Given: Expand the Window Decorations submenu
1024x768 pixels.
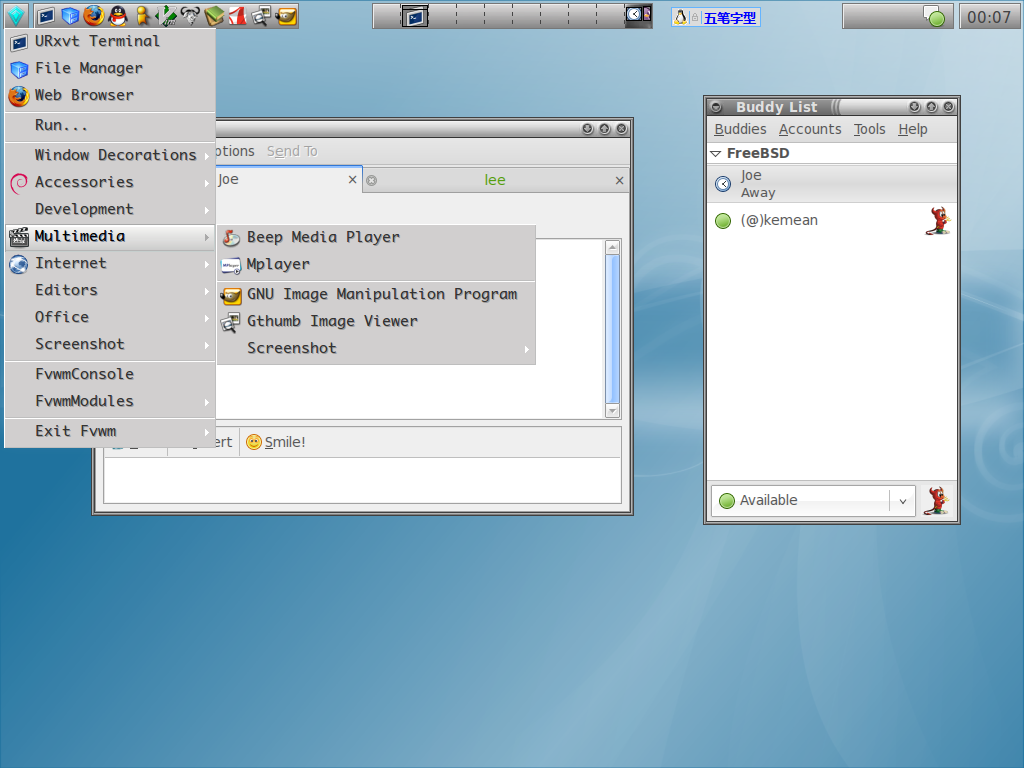Looking at the screenshot, I should pyautogui.click(x=110, y=155).
